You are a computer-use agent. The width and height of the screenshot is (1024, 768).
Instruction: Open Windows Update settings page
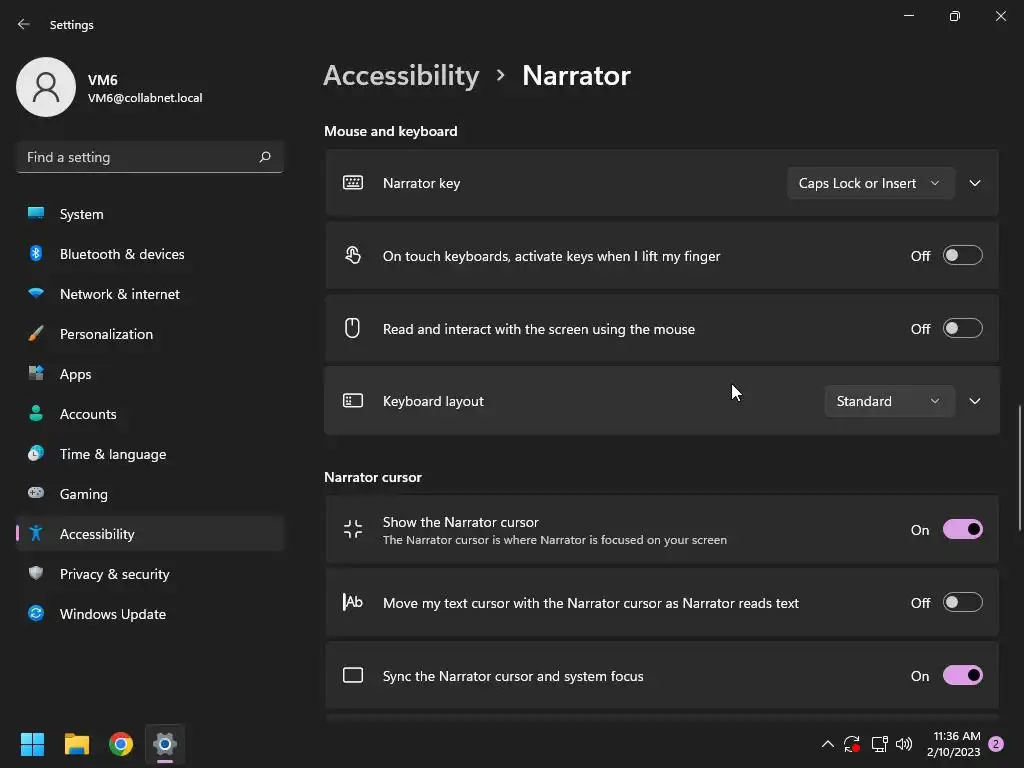point(112,614)
